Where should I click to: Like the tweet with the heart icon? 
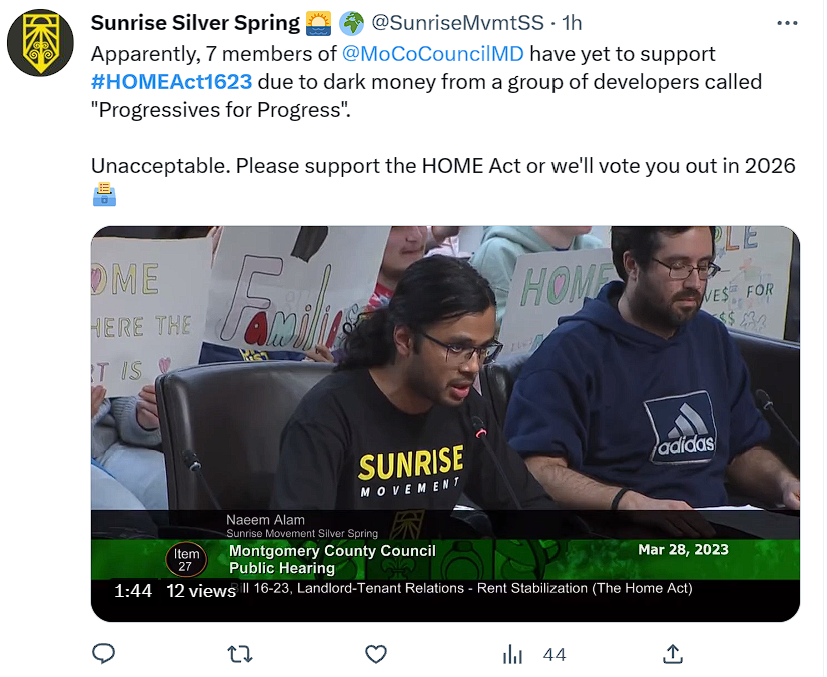click(376, 654)
